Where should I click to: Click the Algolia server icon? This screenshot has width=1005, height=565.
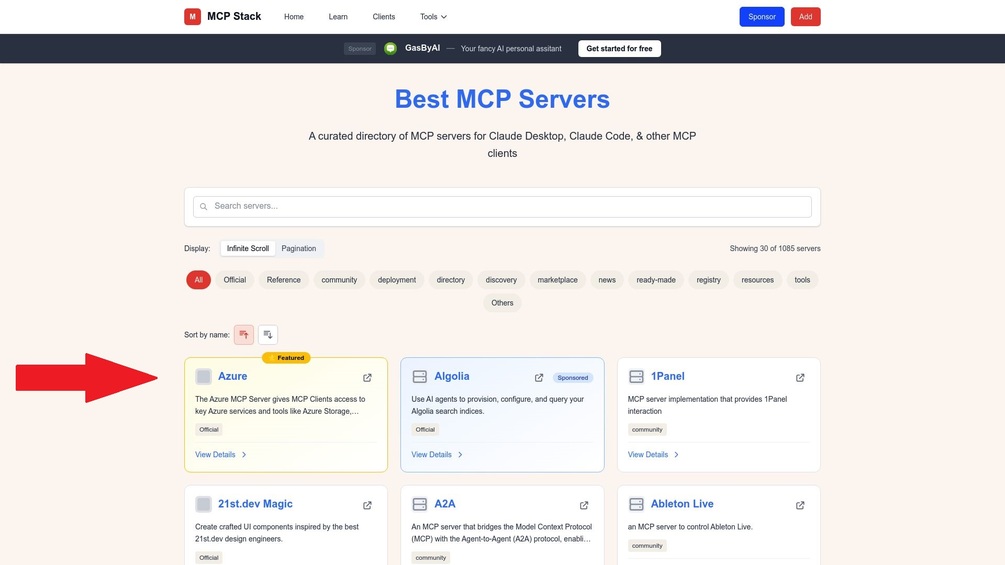(419, 376)
